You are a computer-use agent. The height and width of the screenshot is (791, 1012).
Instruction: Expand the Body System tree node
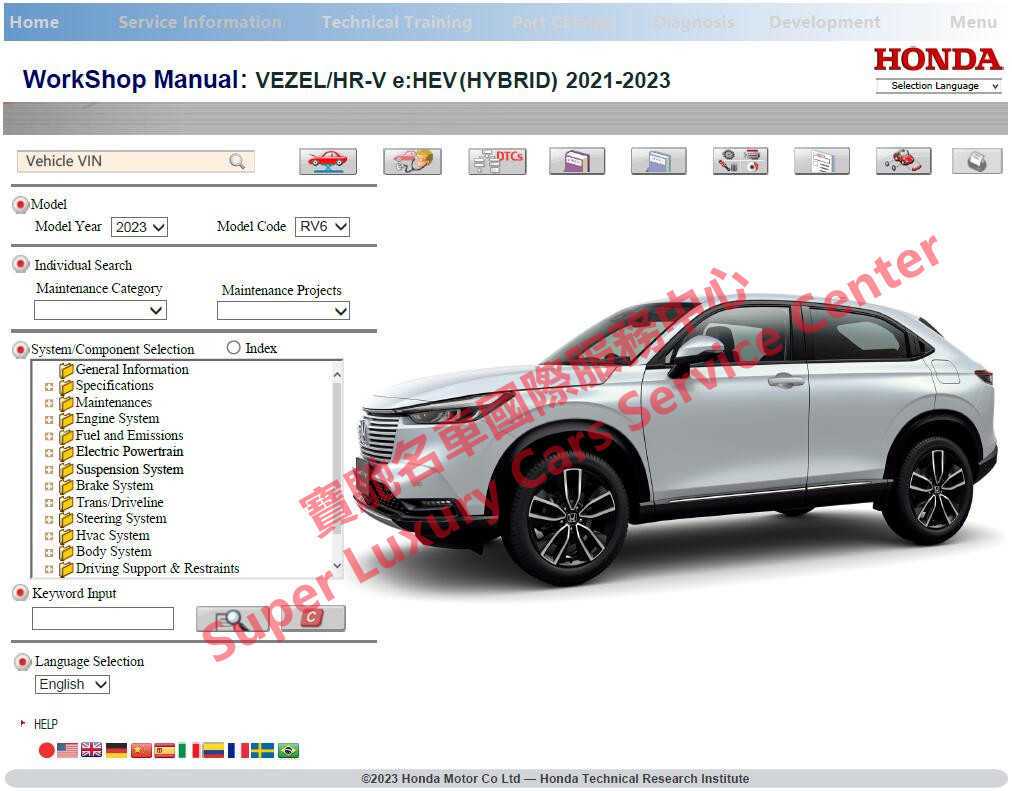pyautogui.click(x=48, y=553)
